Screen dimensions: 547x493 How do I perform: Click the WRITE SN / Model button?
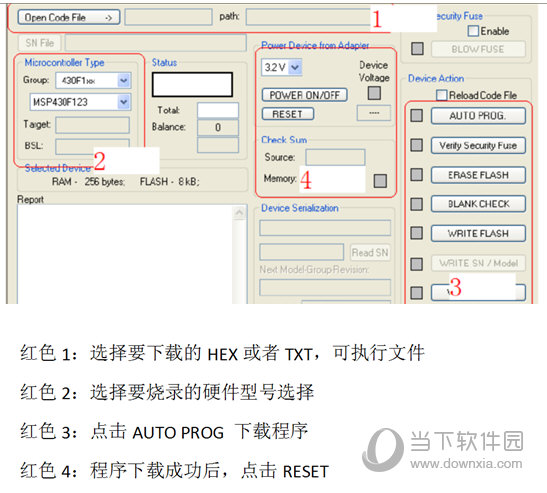tap(478, 263)
